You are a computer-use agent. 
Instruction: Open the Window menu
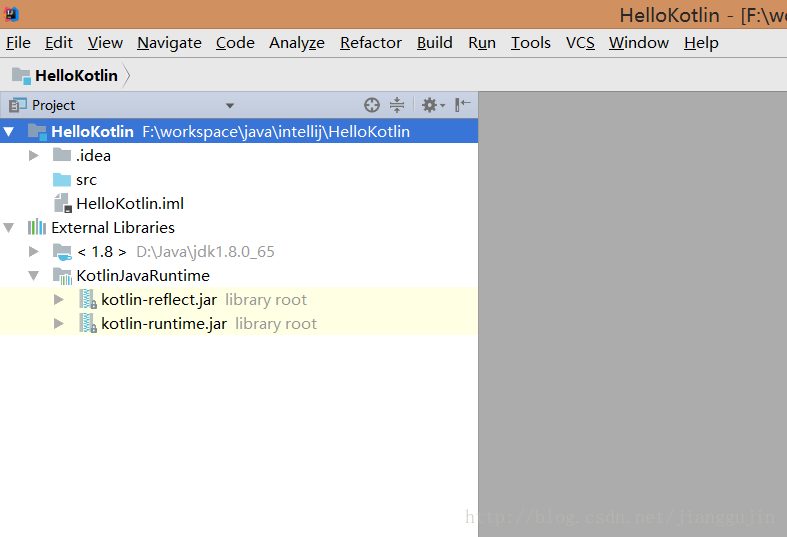coord(638,43)
